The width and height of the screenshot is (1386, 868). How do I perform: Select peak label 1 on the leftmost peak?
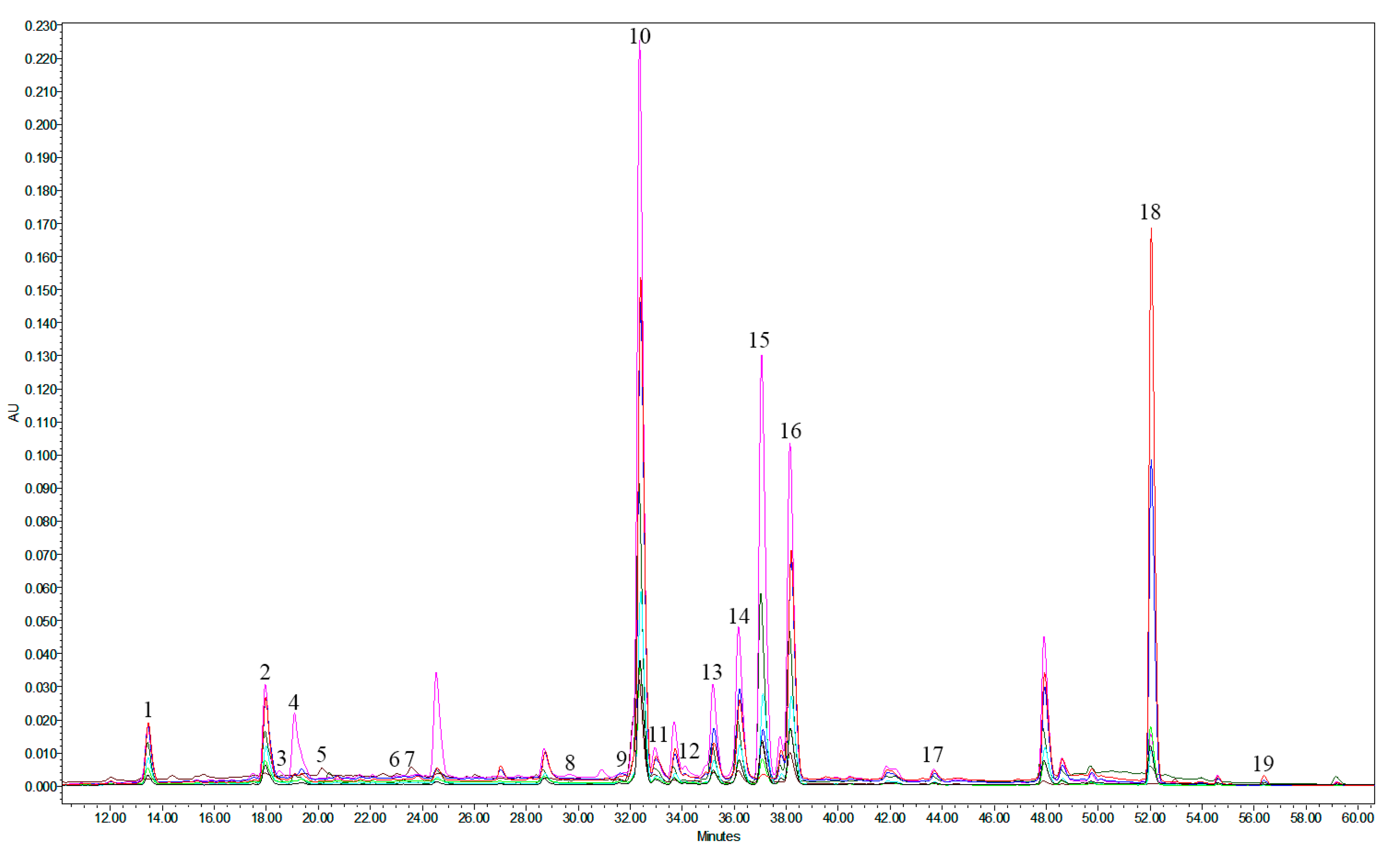coord(147,710)
